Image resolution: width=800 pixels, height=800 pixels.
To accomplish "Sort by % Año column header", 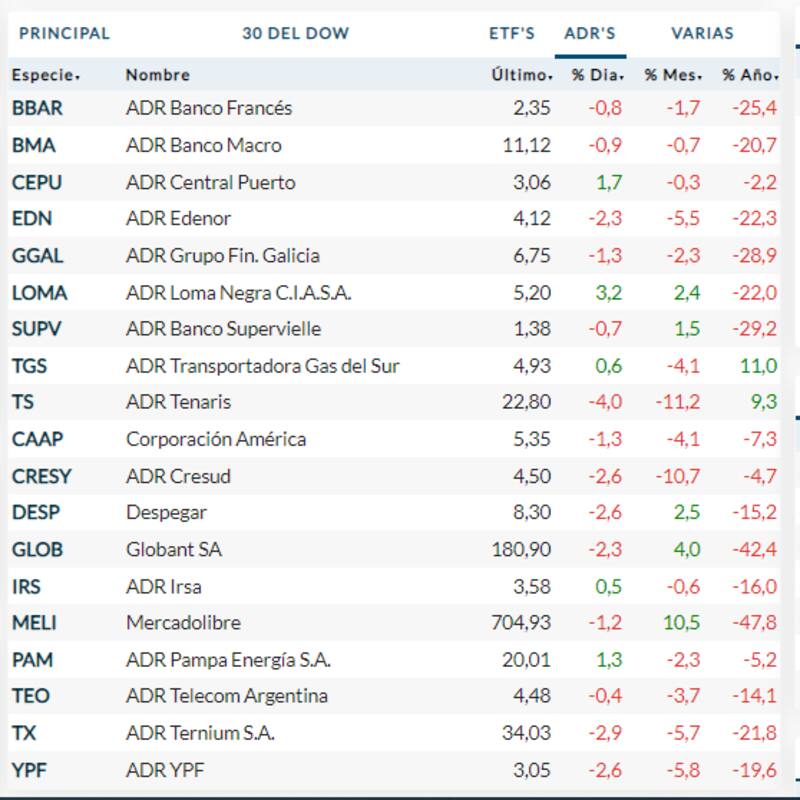I will 750,75.
